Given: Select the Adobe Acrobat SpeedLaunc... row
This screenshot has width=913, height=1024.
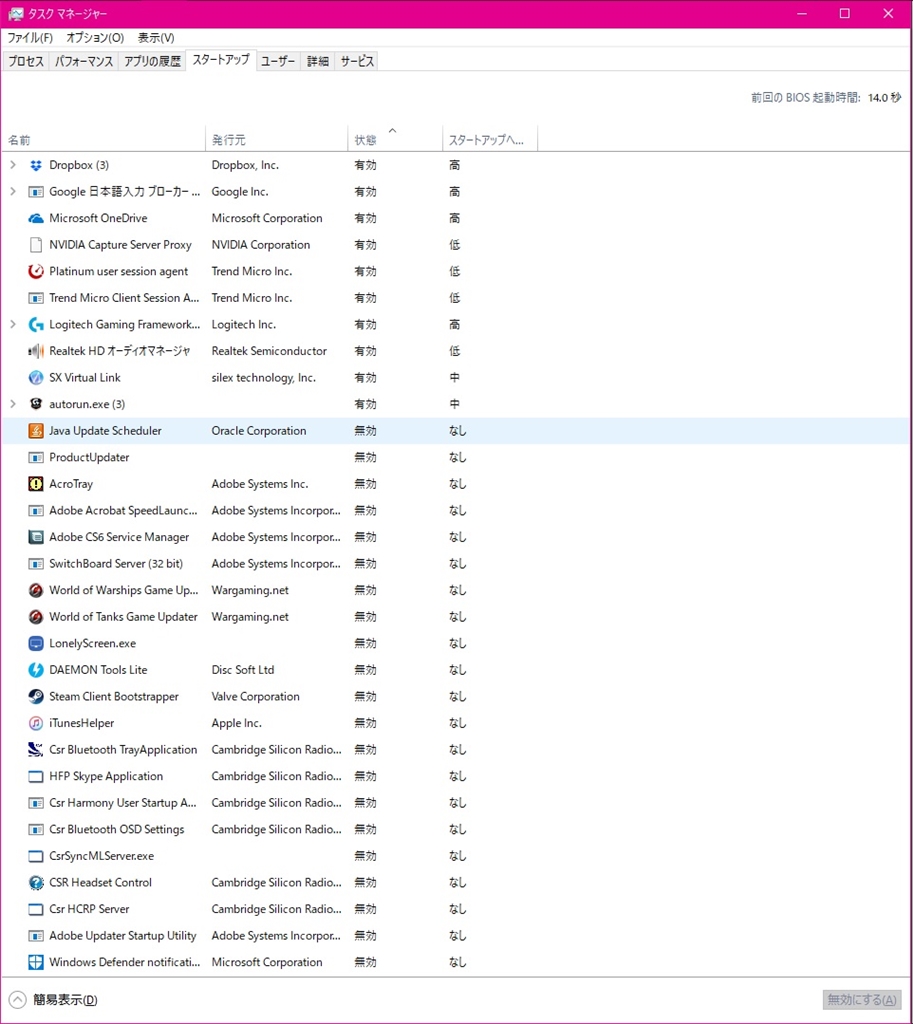Looking at the screenshot, I should click(x=456, y=511).
